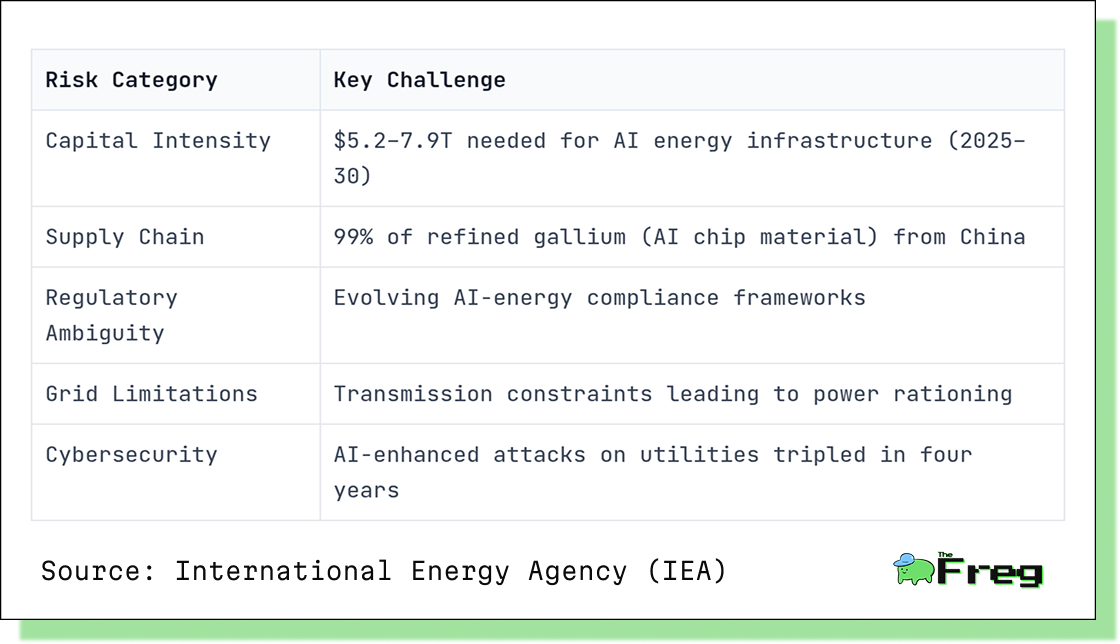Click the (IEA) abbreviation in the source
Image resolution: width=1120 pixels, height=644 pixels.
pyautogui.click(x=687, y=571)
